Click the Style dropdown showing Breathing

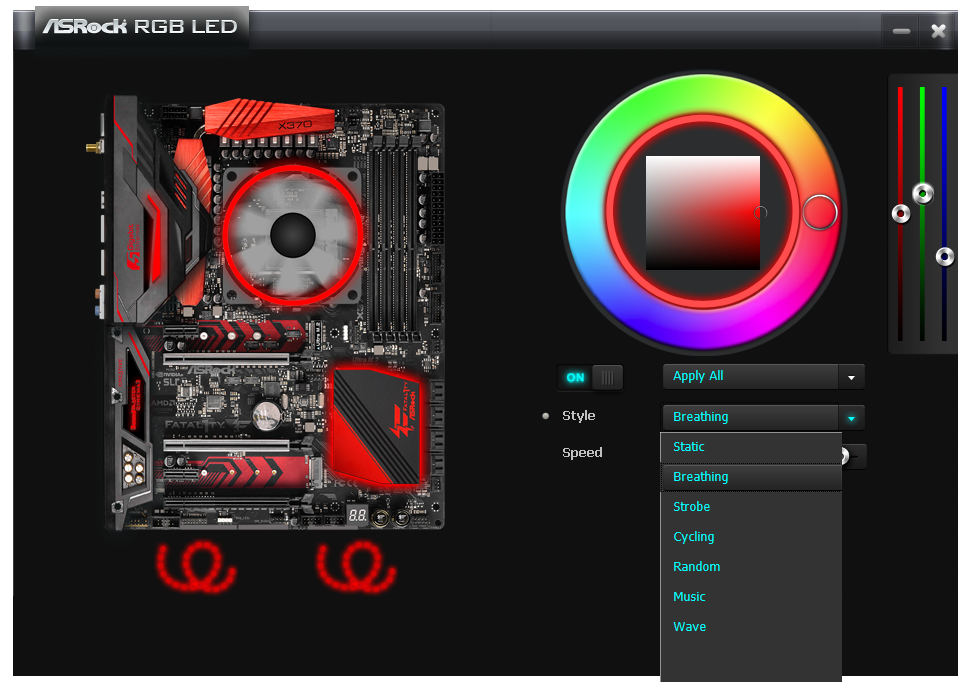763,417
